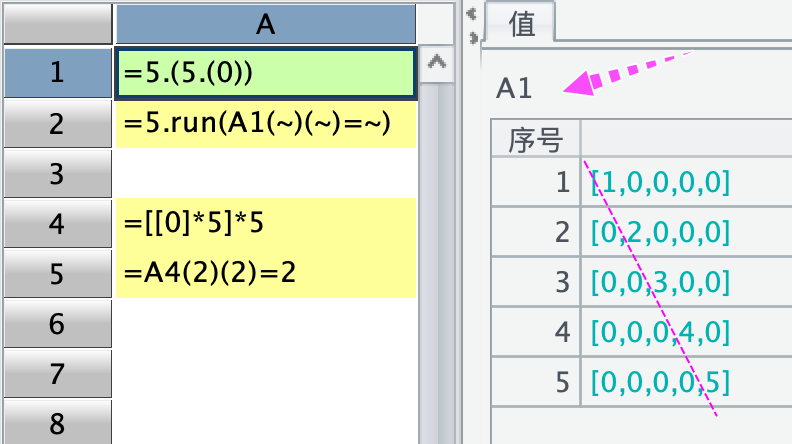The image size is (792, 444).
Task: Click the vertical scrollbar track of grid
Action: 436,263
